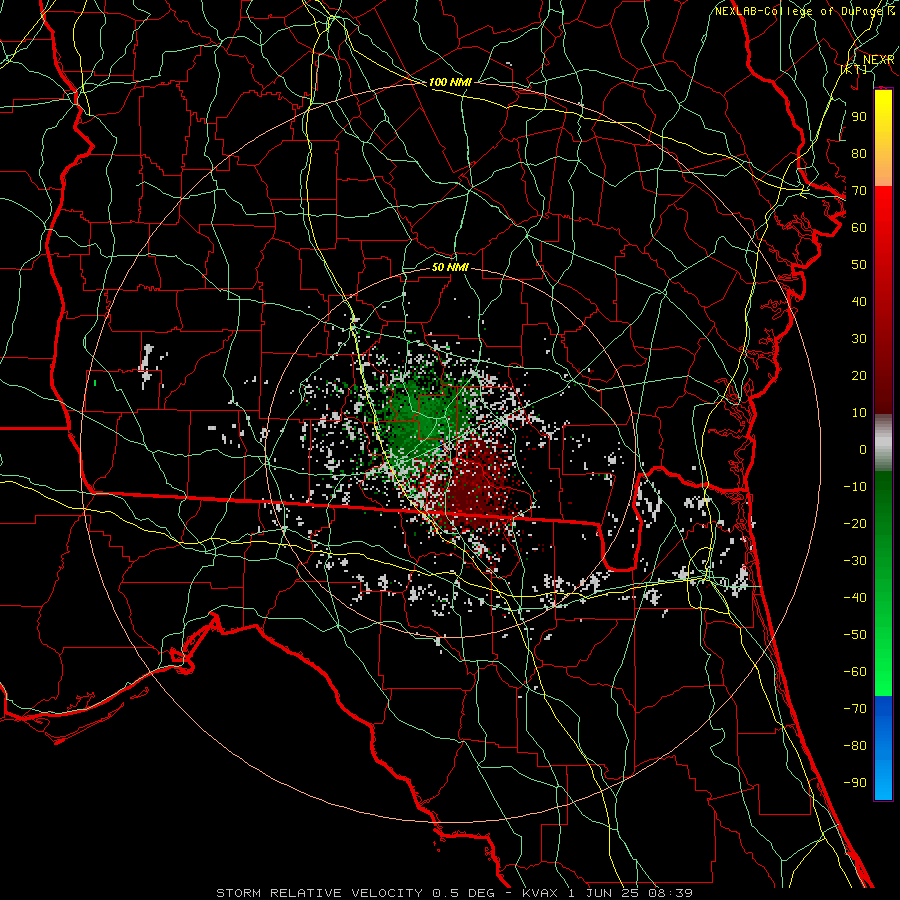Click the 50 NMI range ring label
900x900 pixels.
coord(450,267)
